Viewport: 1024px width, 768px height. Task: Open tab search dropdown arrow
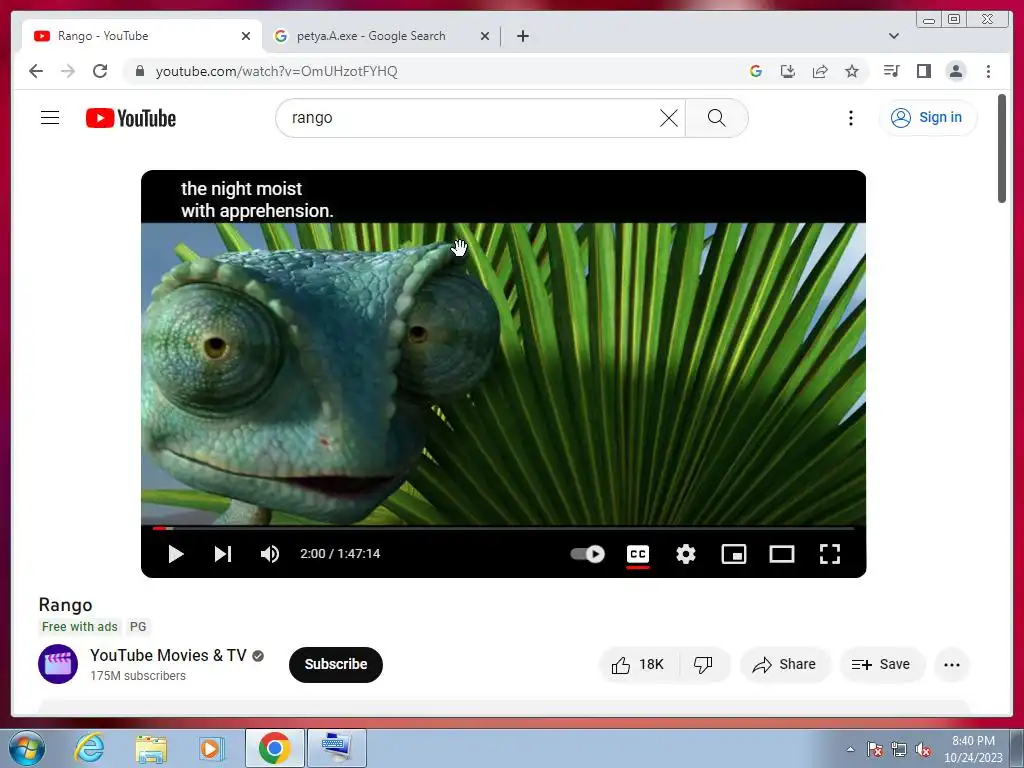click(893, 36)
